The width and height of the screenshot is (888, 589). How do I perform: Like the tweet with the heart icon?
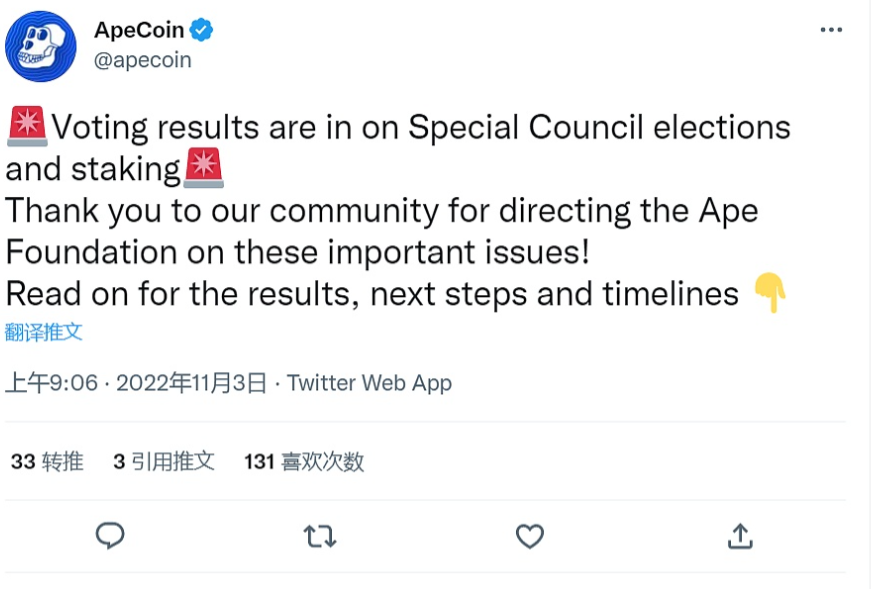(529, 537)
